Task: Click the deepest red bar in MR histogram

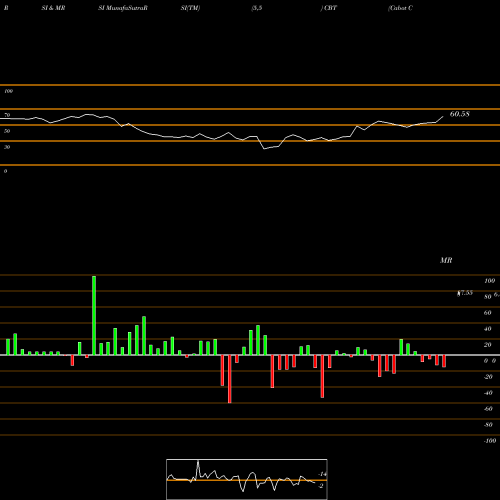Action: point(230,379)
